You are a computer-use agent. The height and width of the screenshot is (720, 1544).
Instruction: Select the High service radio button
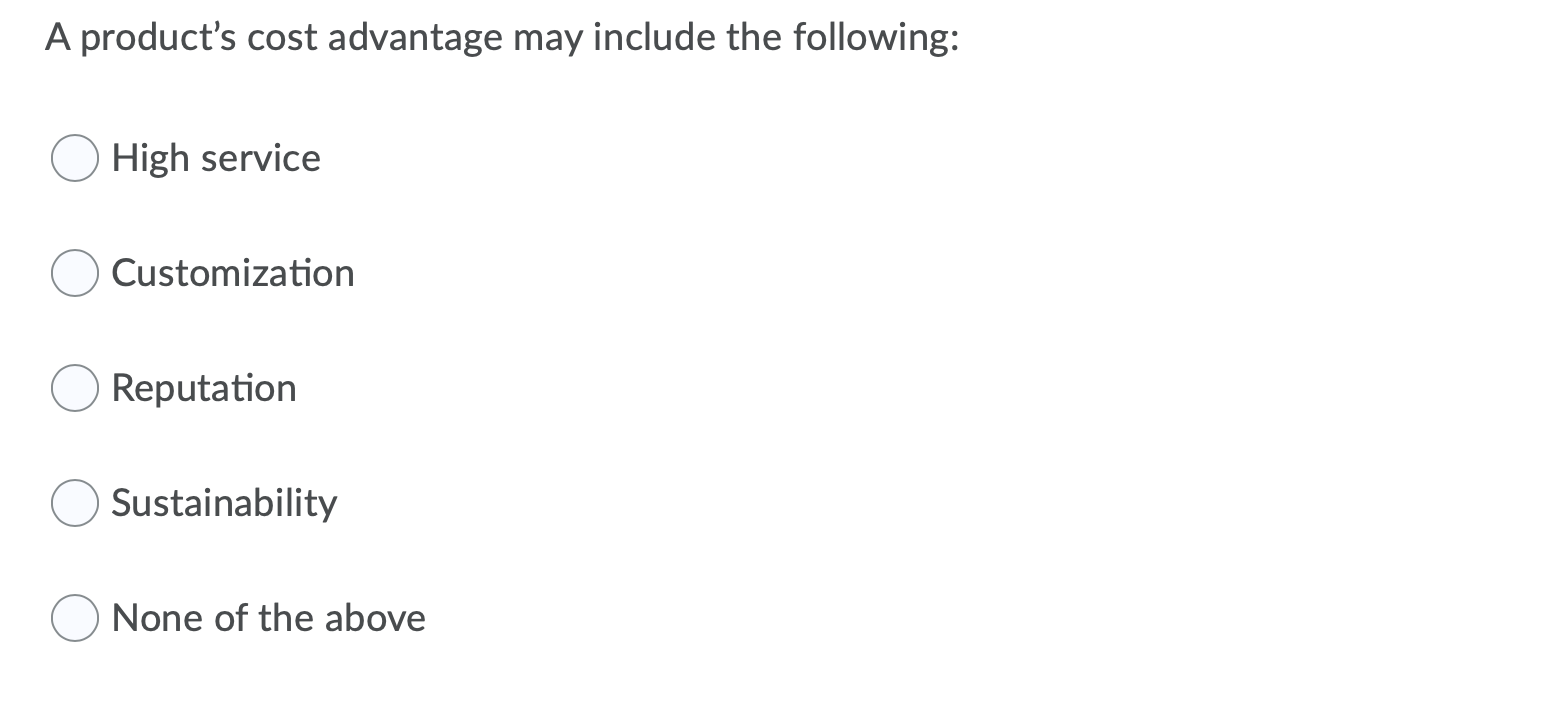tap(74, 157)
